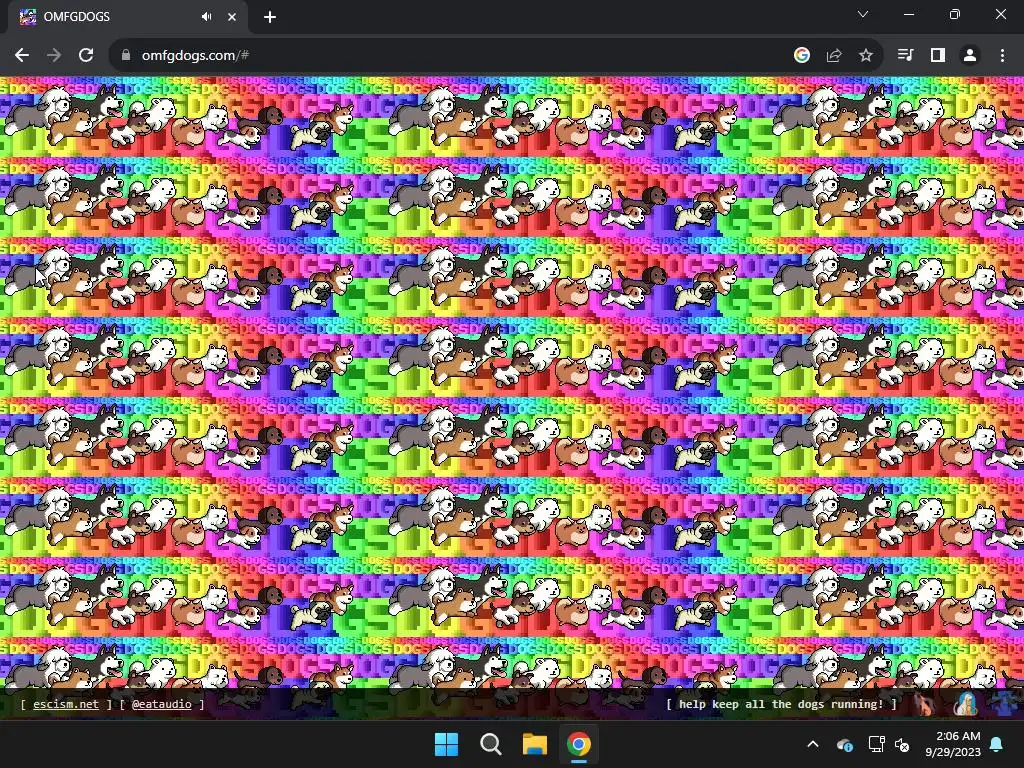Go forward with the forward arrow
Screen dimensions: 1024x768
54,56
